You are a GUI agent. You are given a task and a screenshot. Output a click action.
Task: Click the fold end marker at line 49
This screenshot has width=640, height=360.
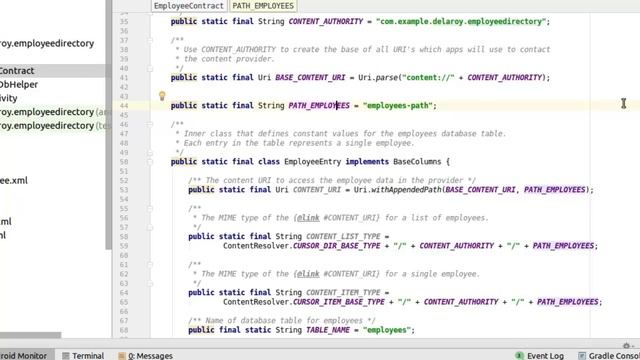pyautogui.click(x=150, y=153)
